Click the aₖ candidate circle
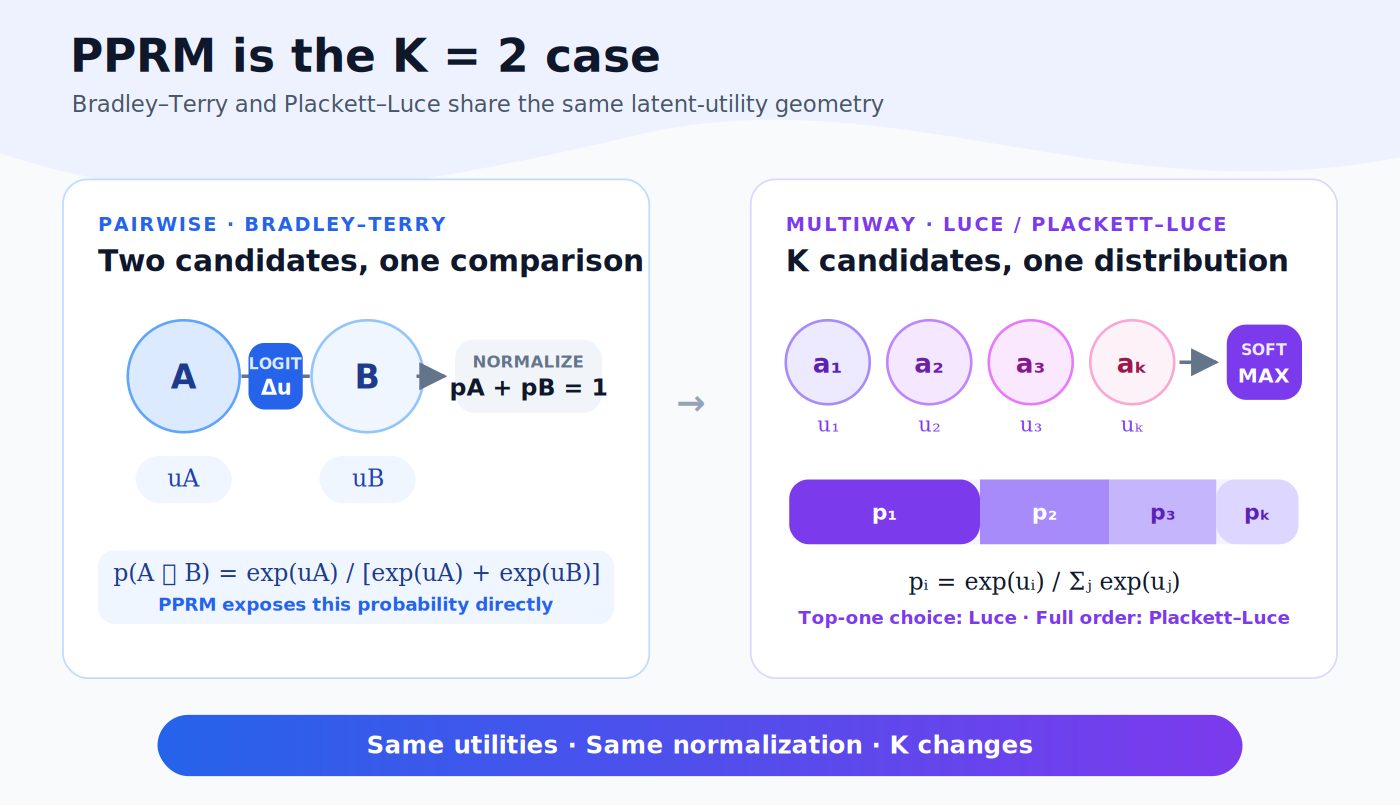 tap(1132, 362)
